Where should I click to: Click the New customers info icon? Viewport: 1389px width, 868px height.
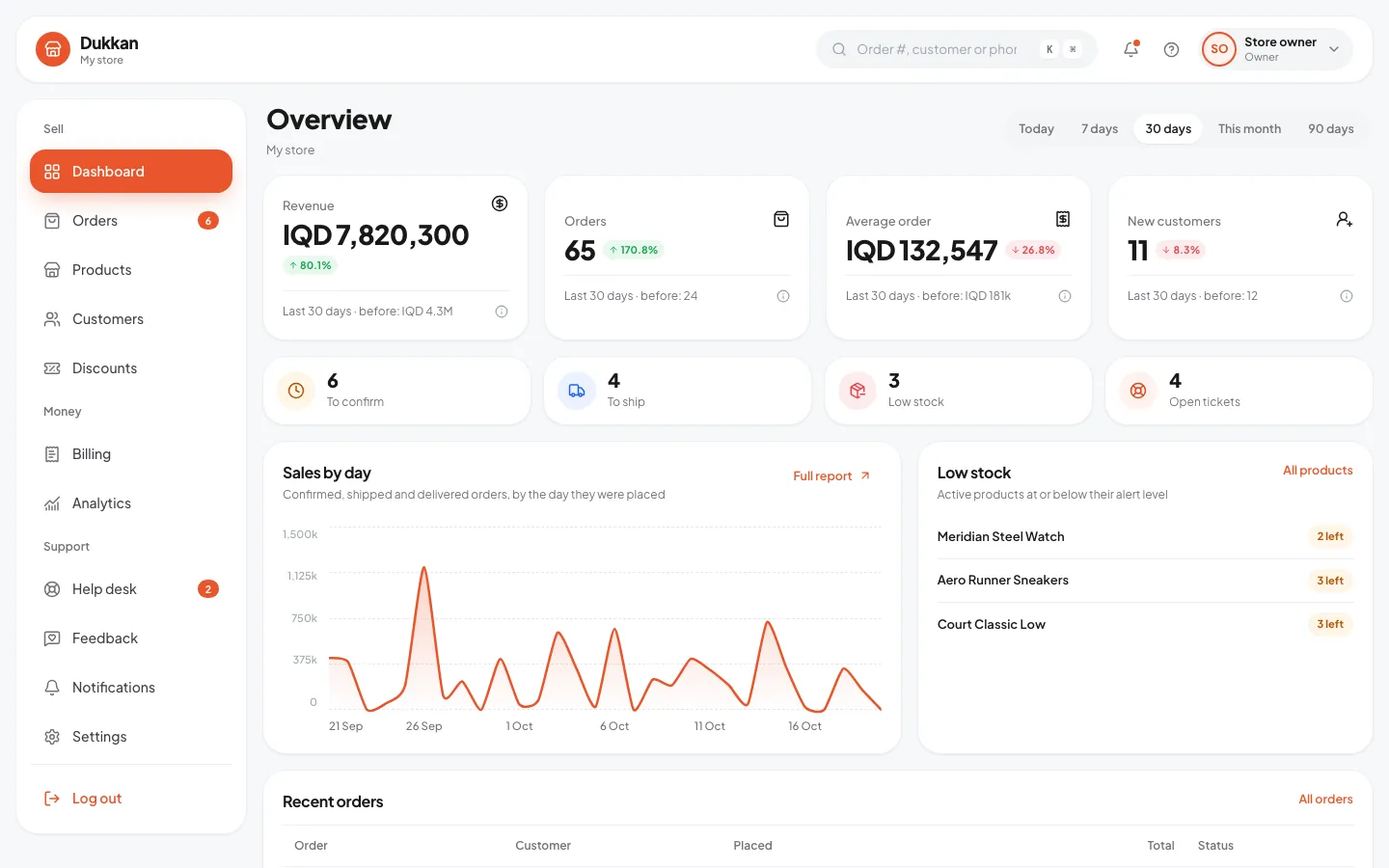tap(1347, 296)
